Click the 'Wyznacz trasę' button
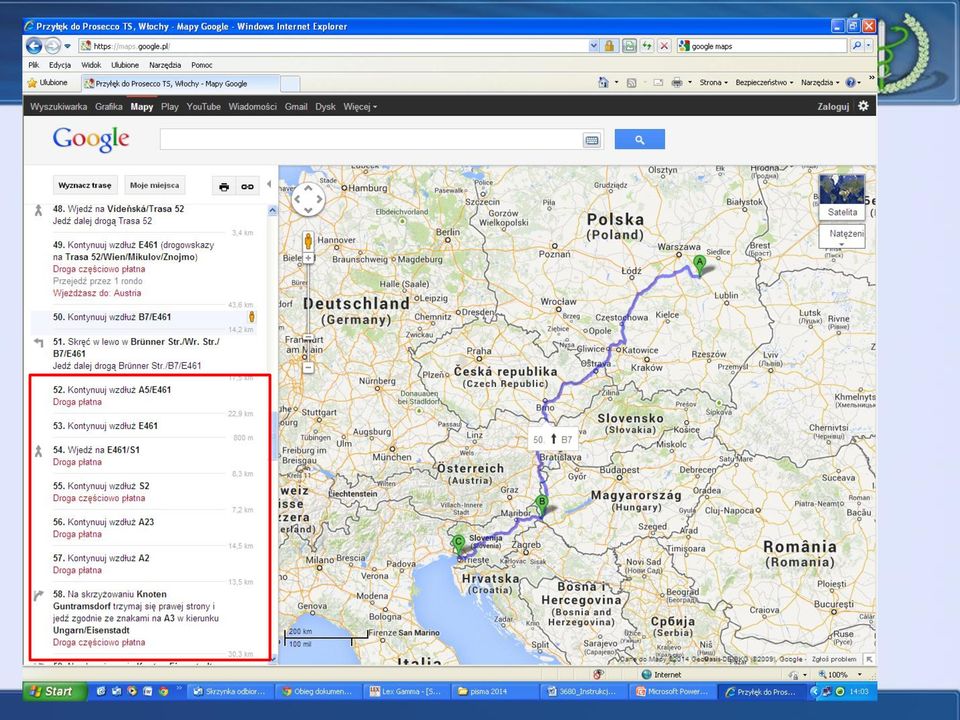The height and width of the screenshot is (720, 960). tap(85, 185)
